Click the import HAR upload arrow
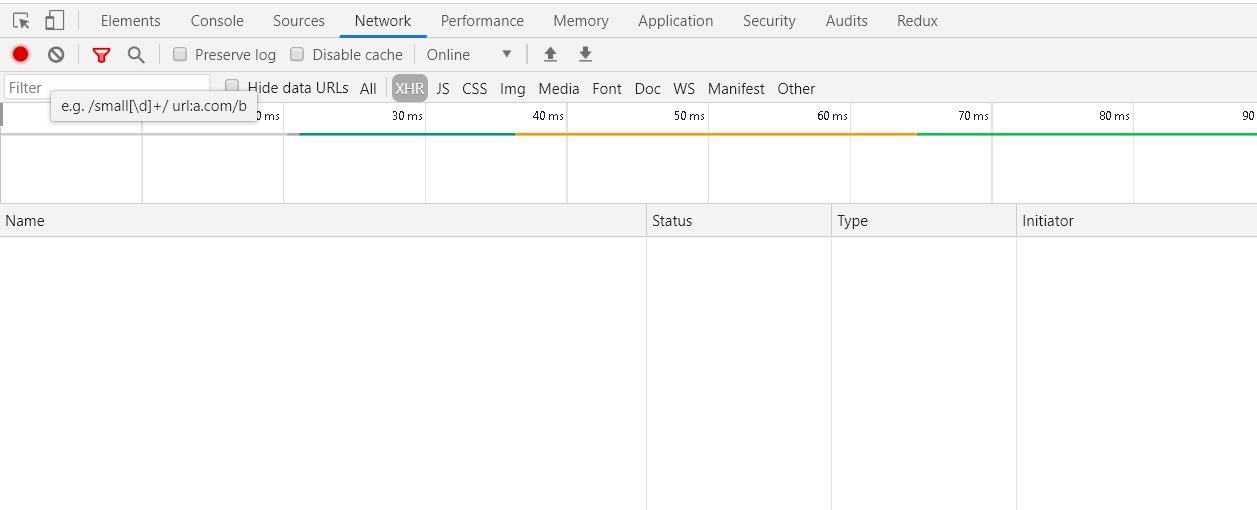 [549, 54]
